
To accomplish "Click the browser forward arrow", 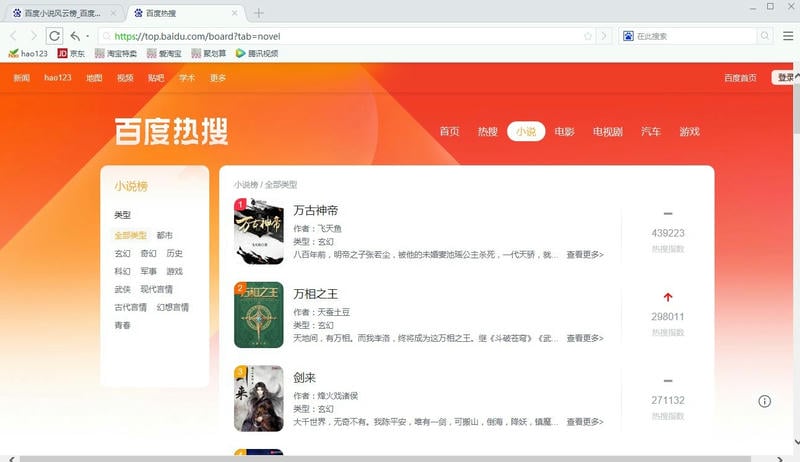I will (33, 36).
